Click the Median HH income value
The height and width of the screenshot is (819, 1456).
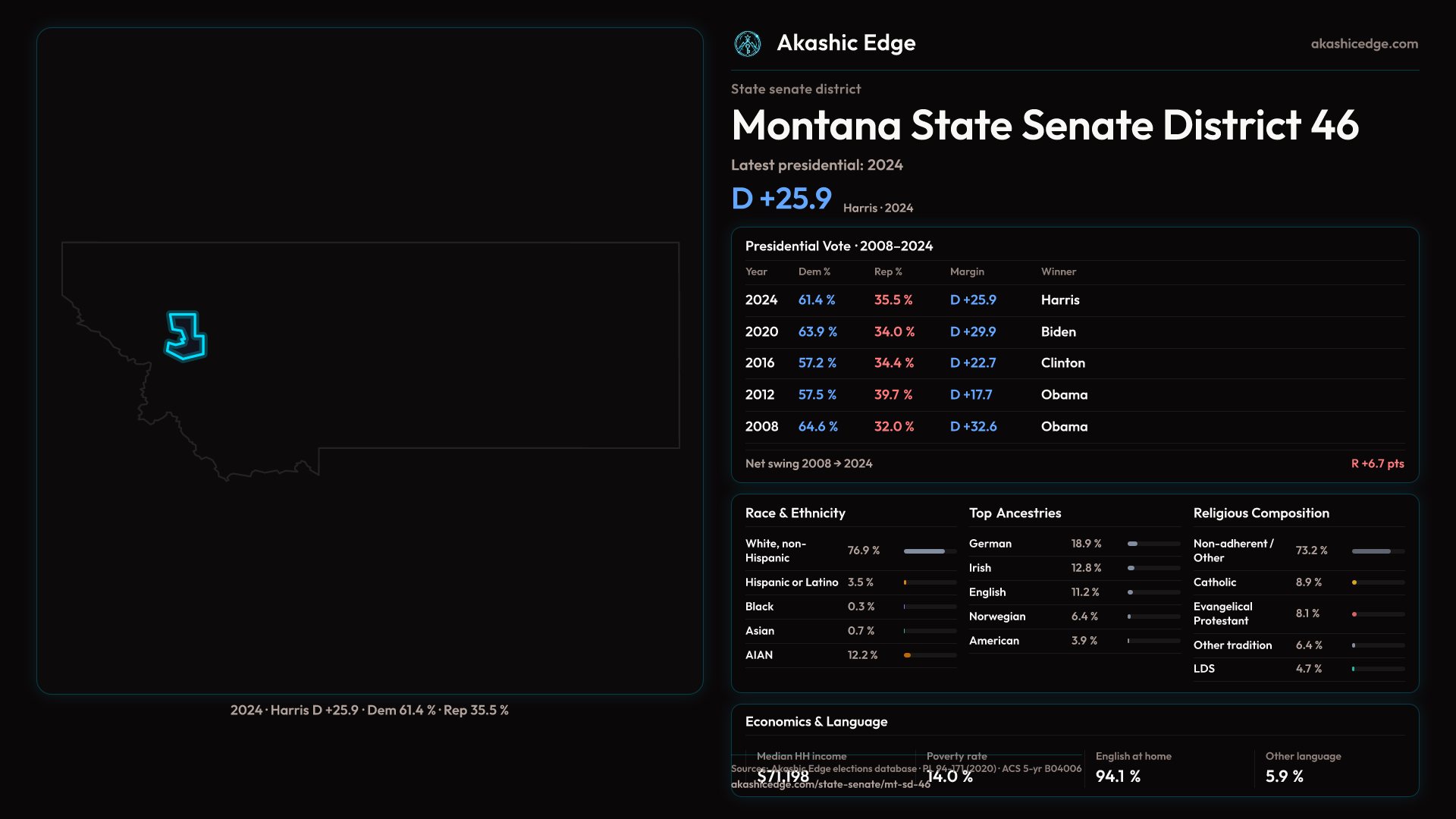coord(783,777)
